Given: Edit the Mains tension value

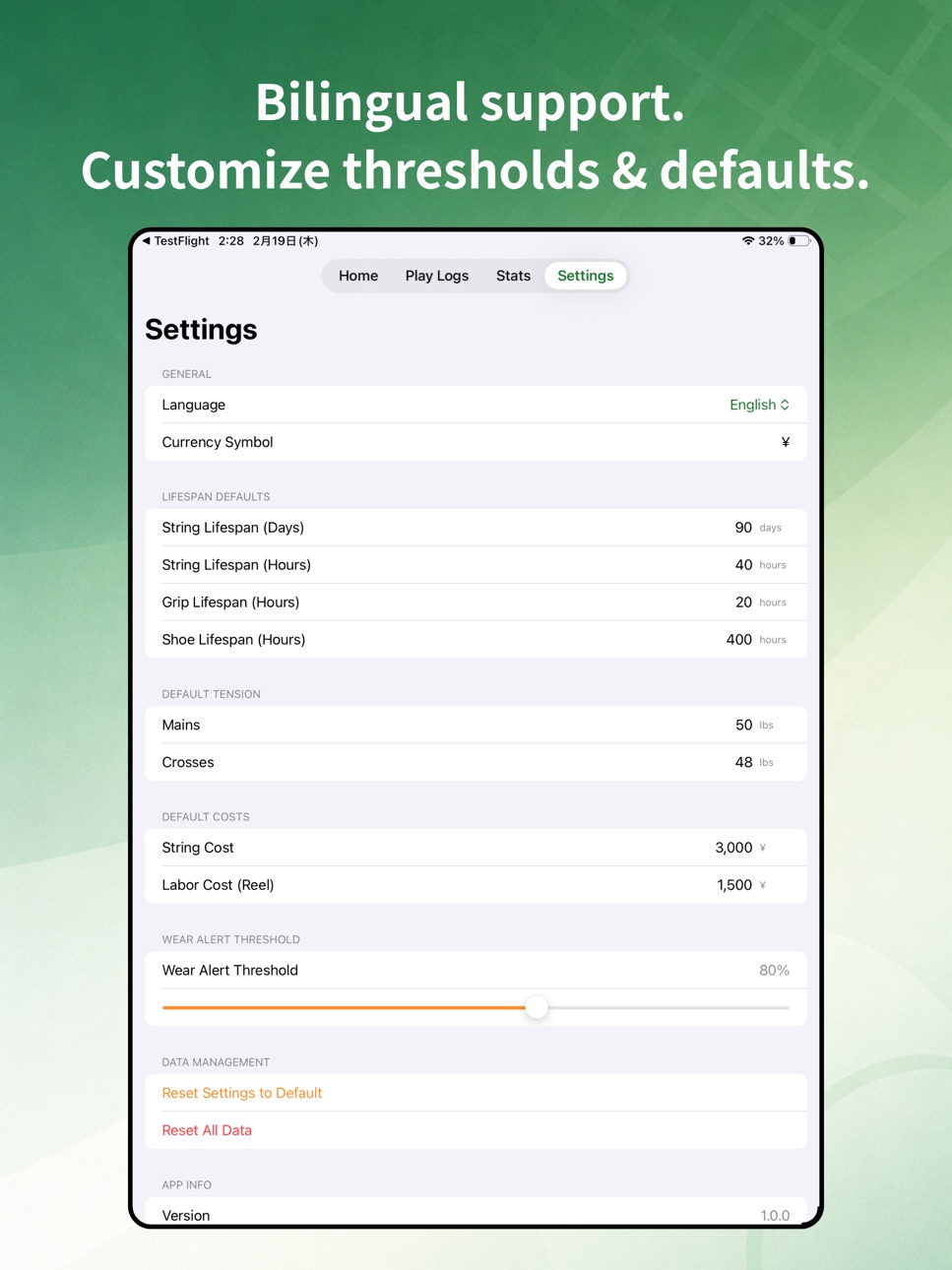Looking at the screenshot, I should tap(744, 725).
